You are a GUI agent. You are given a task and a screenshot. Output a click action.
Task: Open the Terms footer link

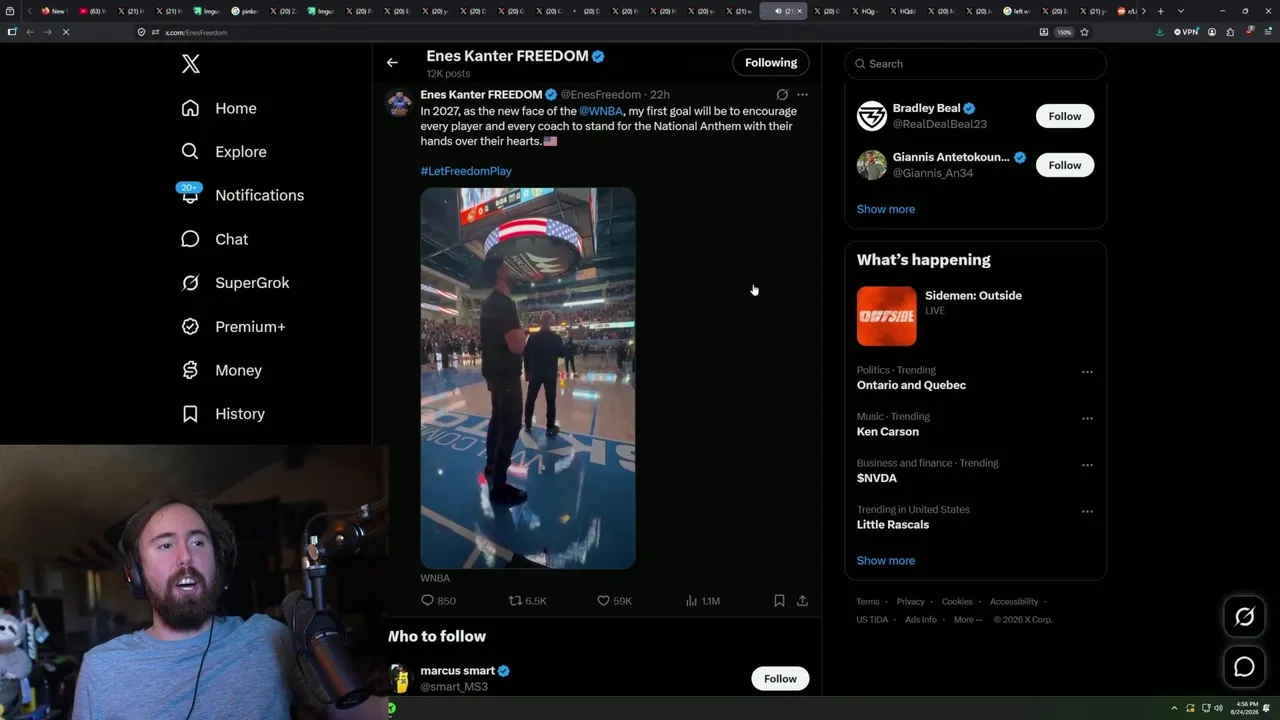click(x=868, y=602)
